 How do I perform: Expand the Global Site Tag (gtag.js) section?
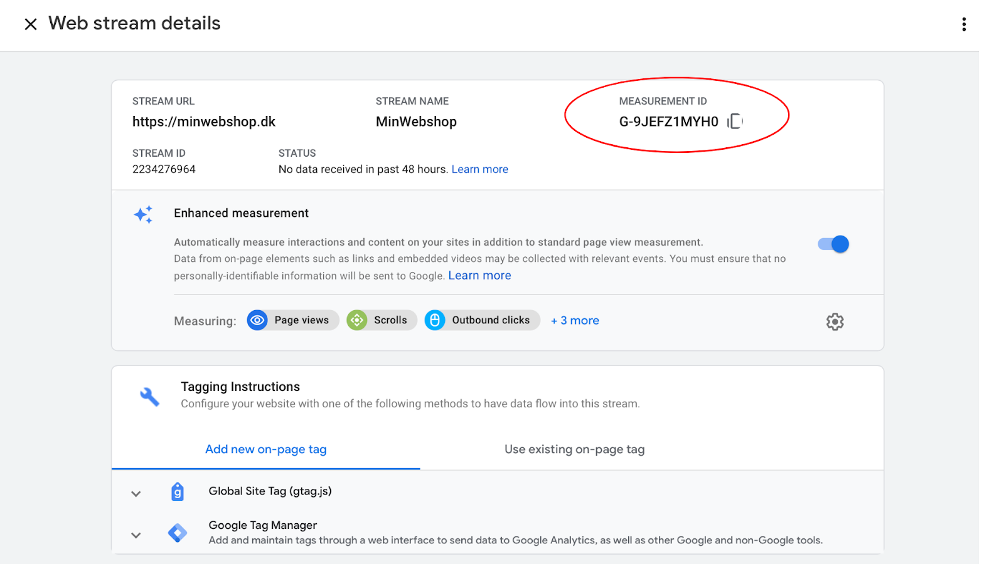[x=136, y=494]
